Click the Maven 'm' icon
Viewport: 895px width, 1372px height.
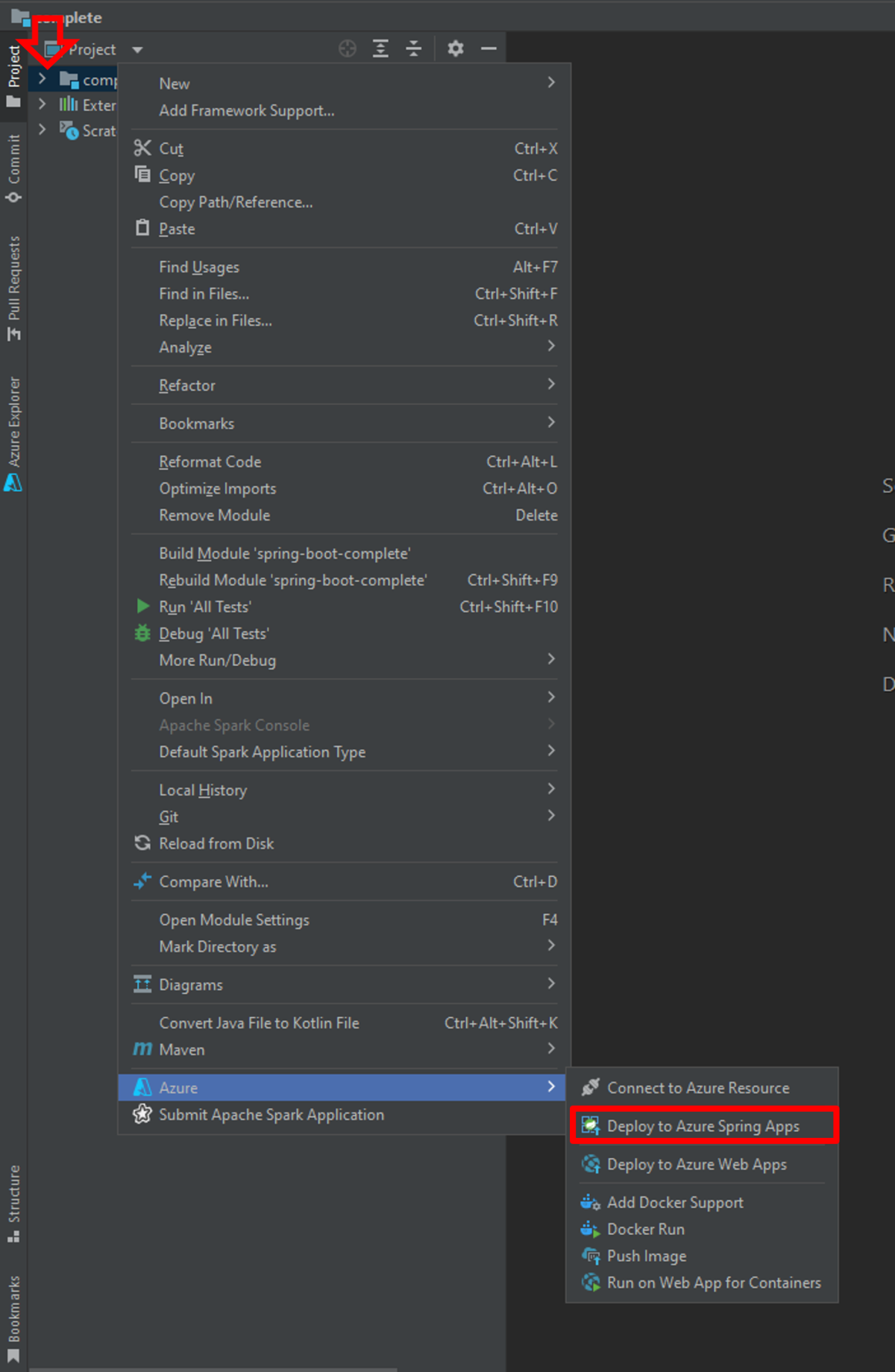coord(142,1049)
